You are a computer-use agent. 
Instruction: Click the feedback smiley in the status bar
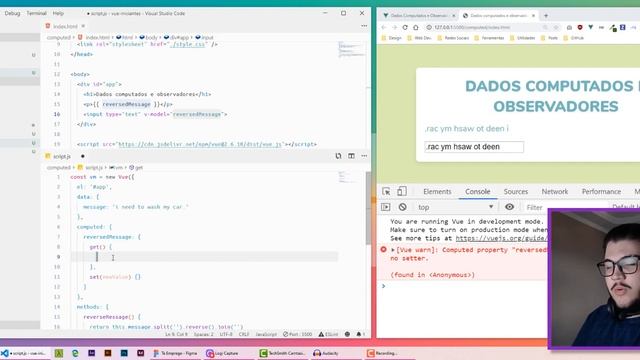coord(347,334)
